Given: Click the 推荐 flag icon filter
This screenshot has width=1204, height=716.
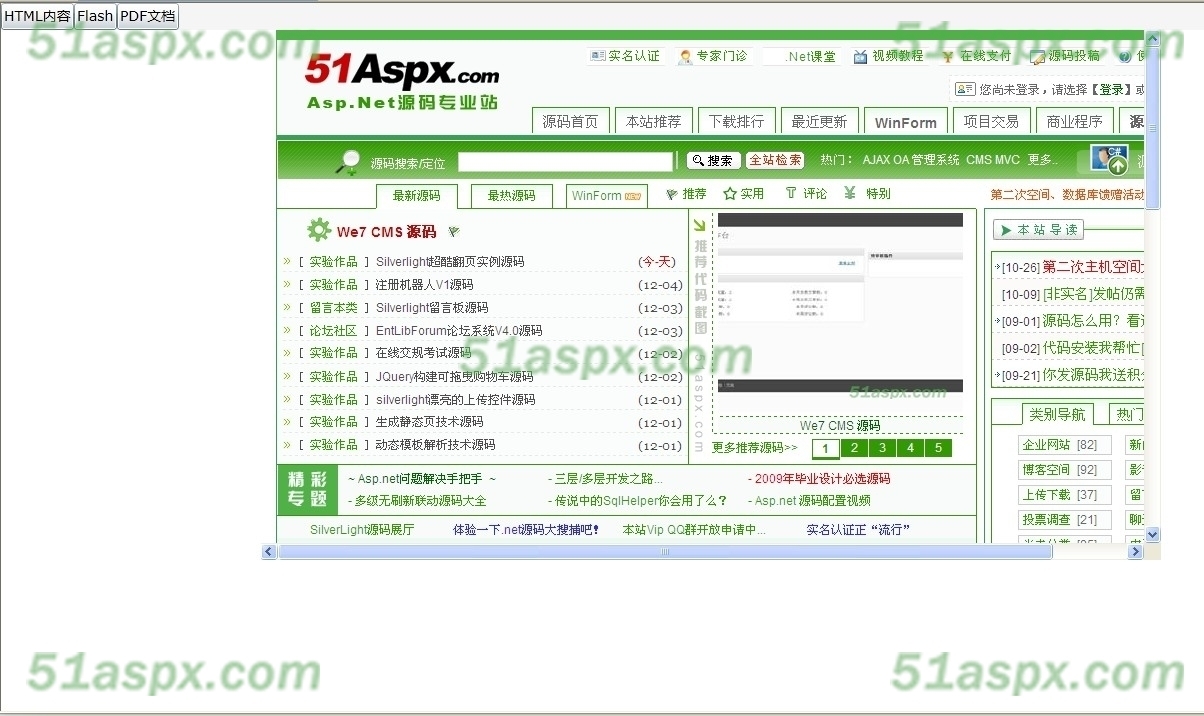Looking at the screenshot, I should click(672, 194).
